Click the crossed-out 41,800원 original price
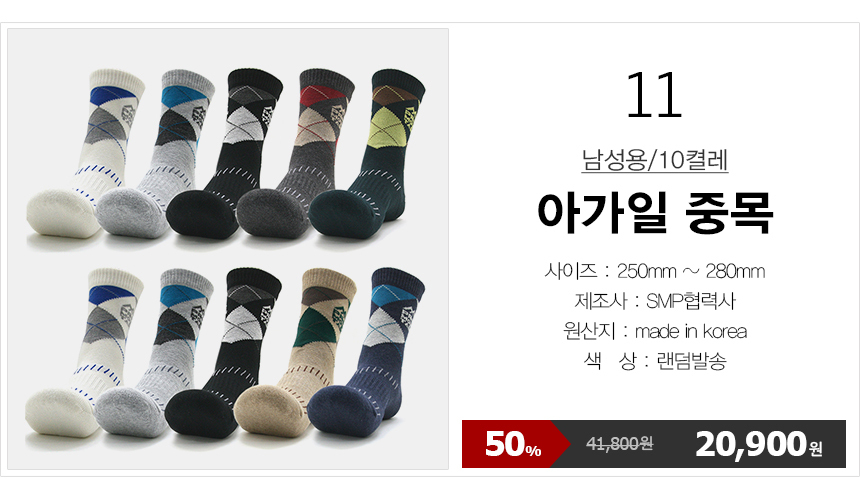860x500 pixels. click(619, 444)
